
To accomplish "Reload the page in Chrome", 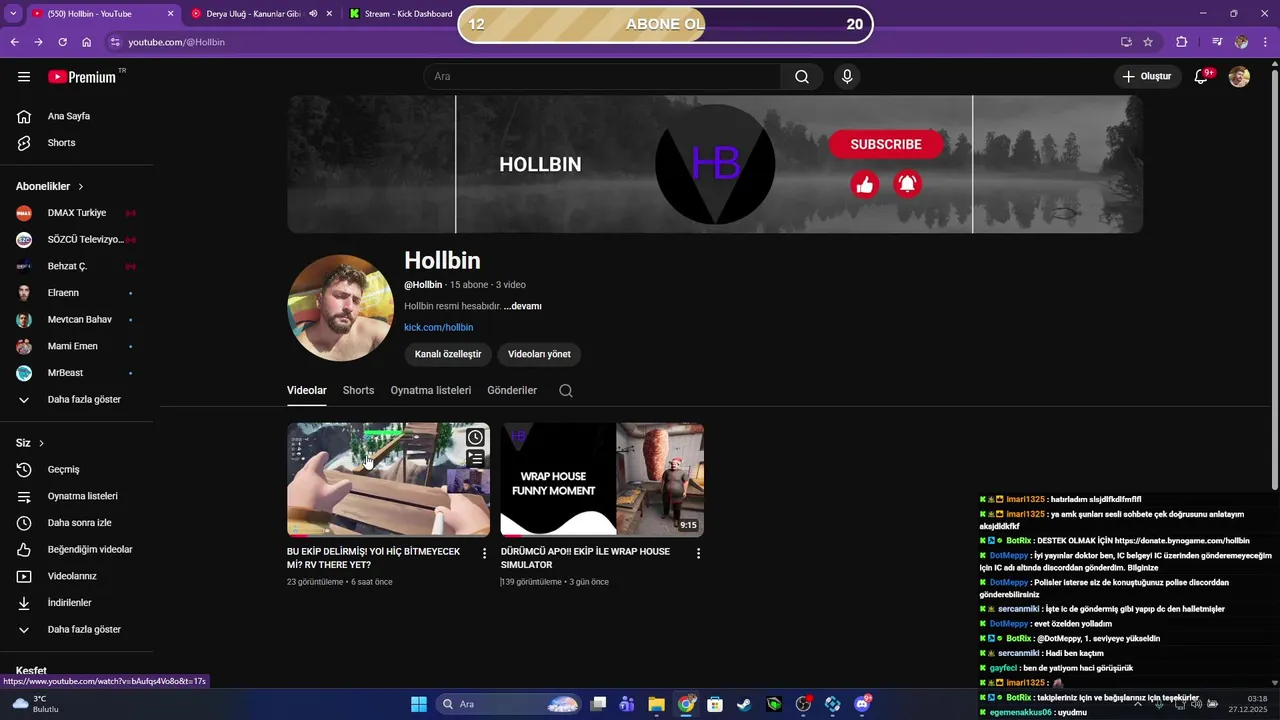I will (62, 42).
